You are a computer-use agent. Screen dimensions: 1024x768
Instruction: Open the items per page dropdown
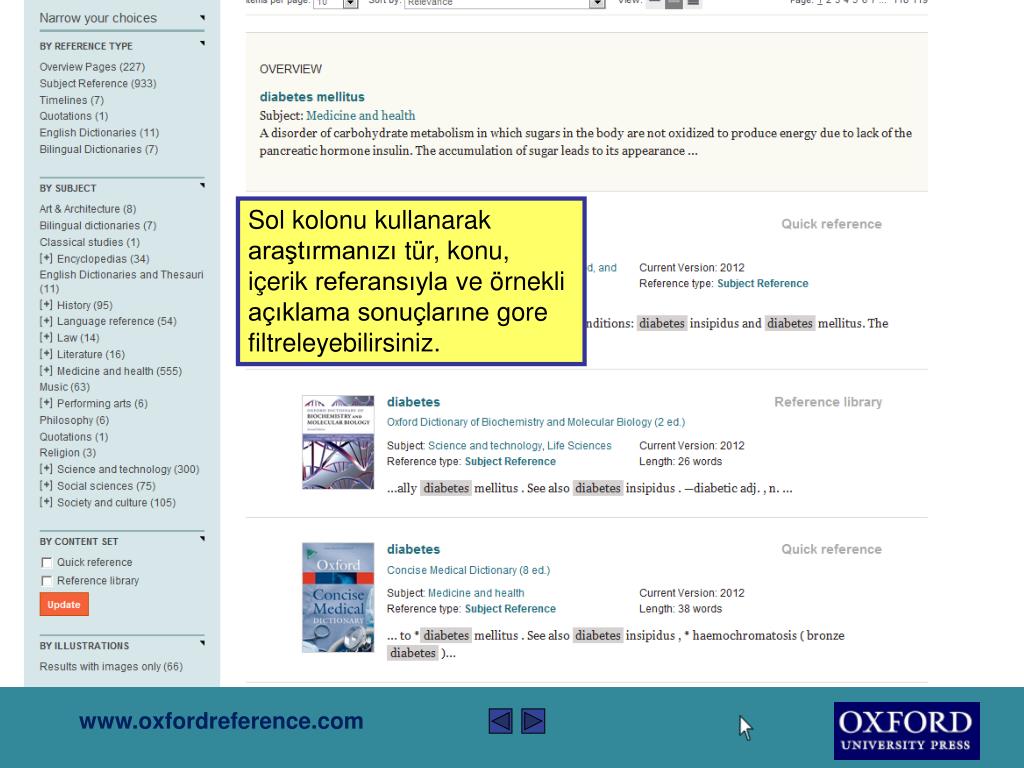(x=336, y=3)
